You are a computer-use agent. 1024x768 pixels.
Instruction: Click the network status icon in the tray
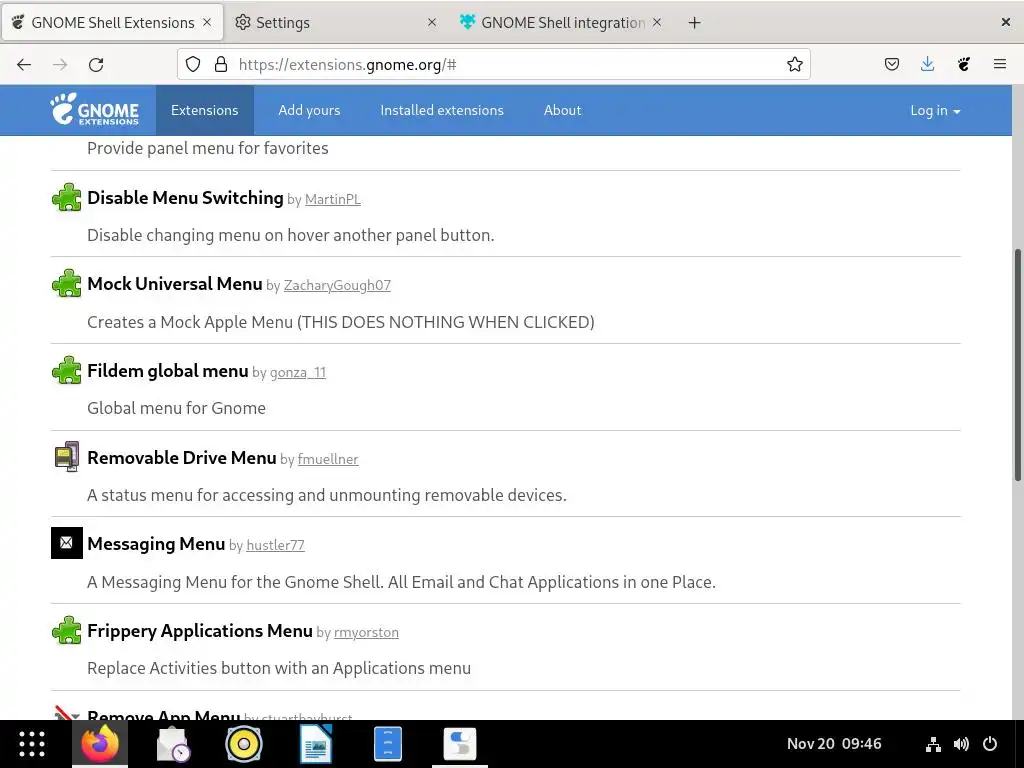click(x=933, y=744)
